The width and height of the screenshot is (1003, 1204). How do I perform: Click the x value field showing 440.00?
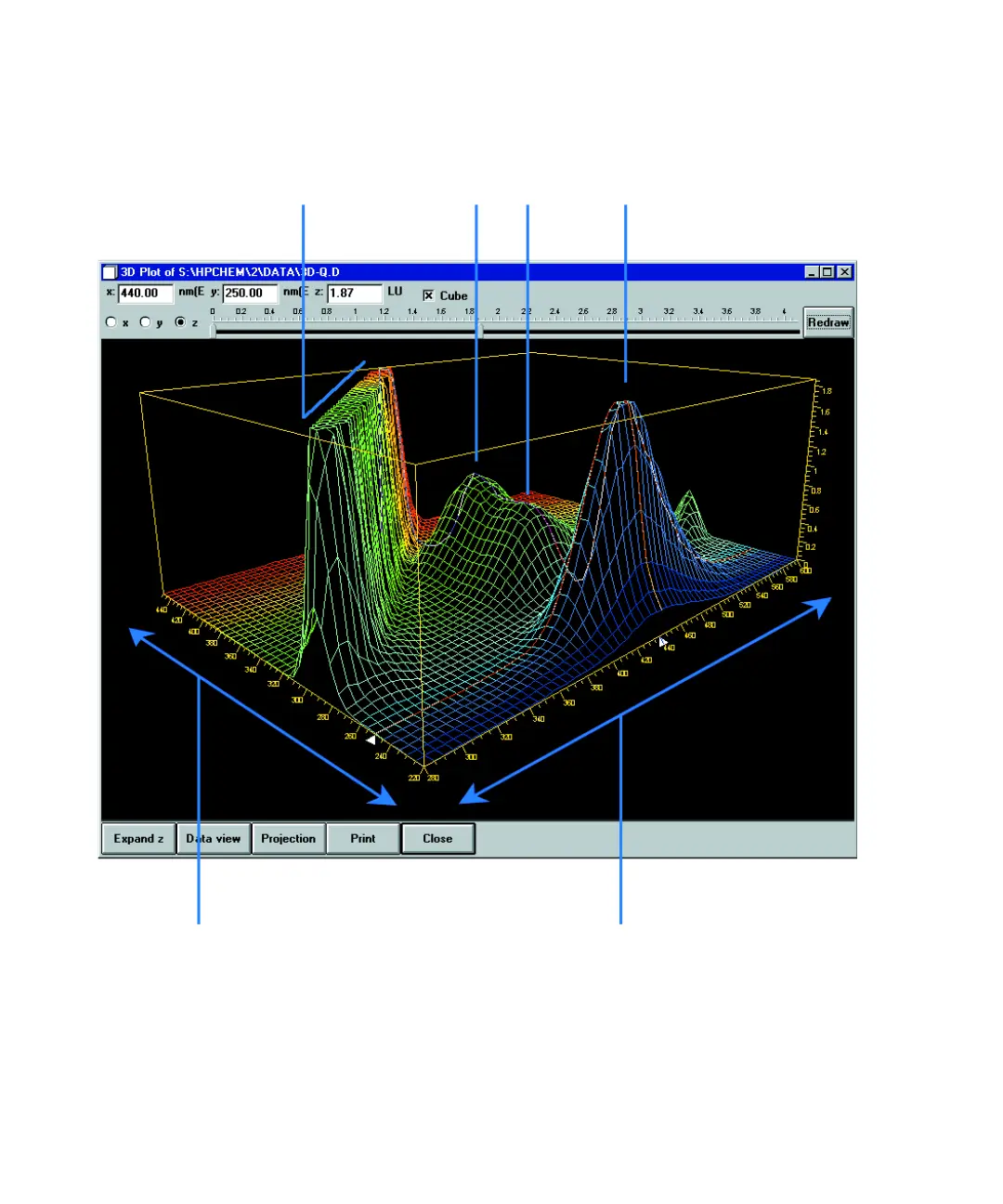click(146, 294)
